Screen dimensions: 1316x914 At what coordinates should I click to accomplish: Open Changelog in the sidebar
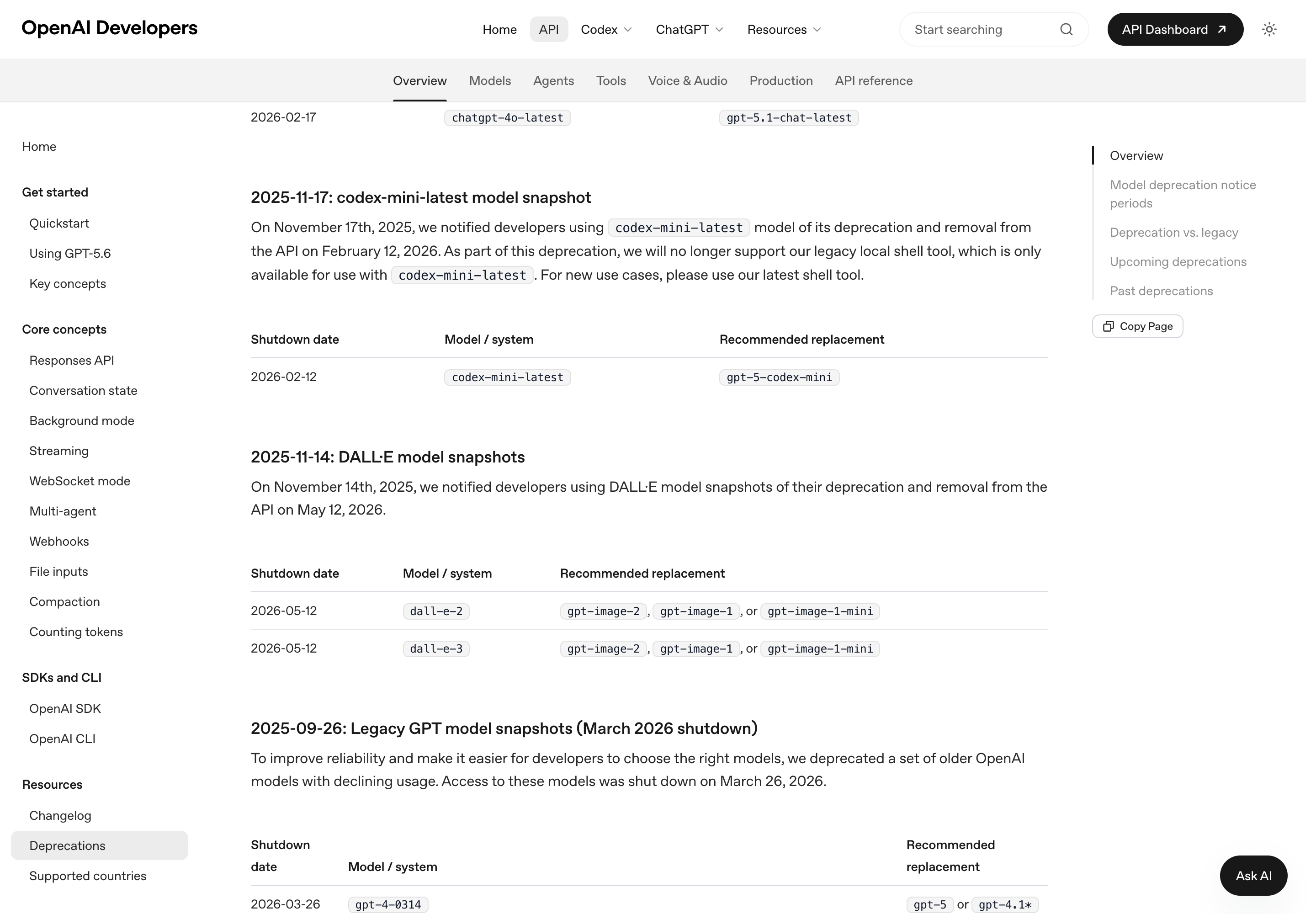point(60,816)
